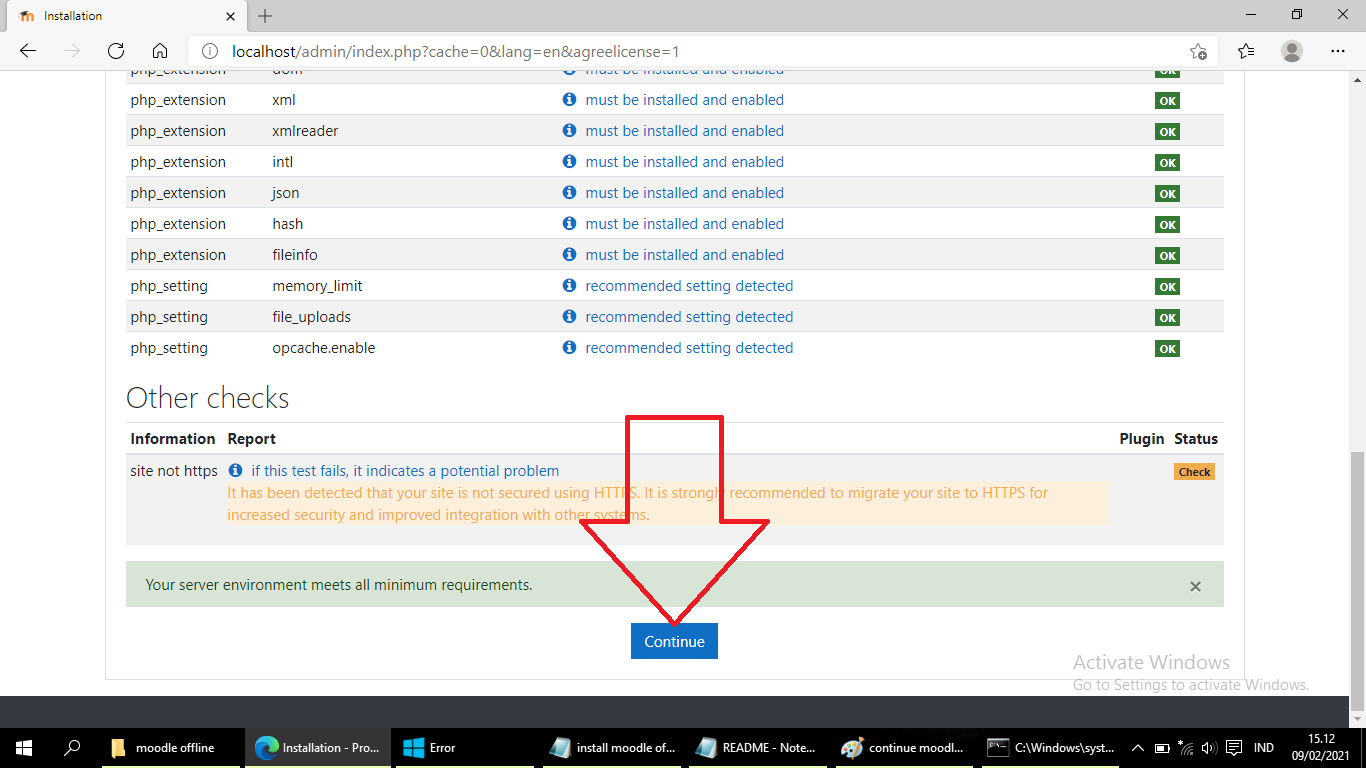This screenshot has width=1366, height=768.
Task: Refresh the Installation page
Action: coord(115,50)
